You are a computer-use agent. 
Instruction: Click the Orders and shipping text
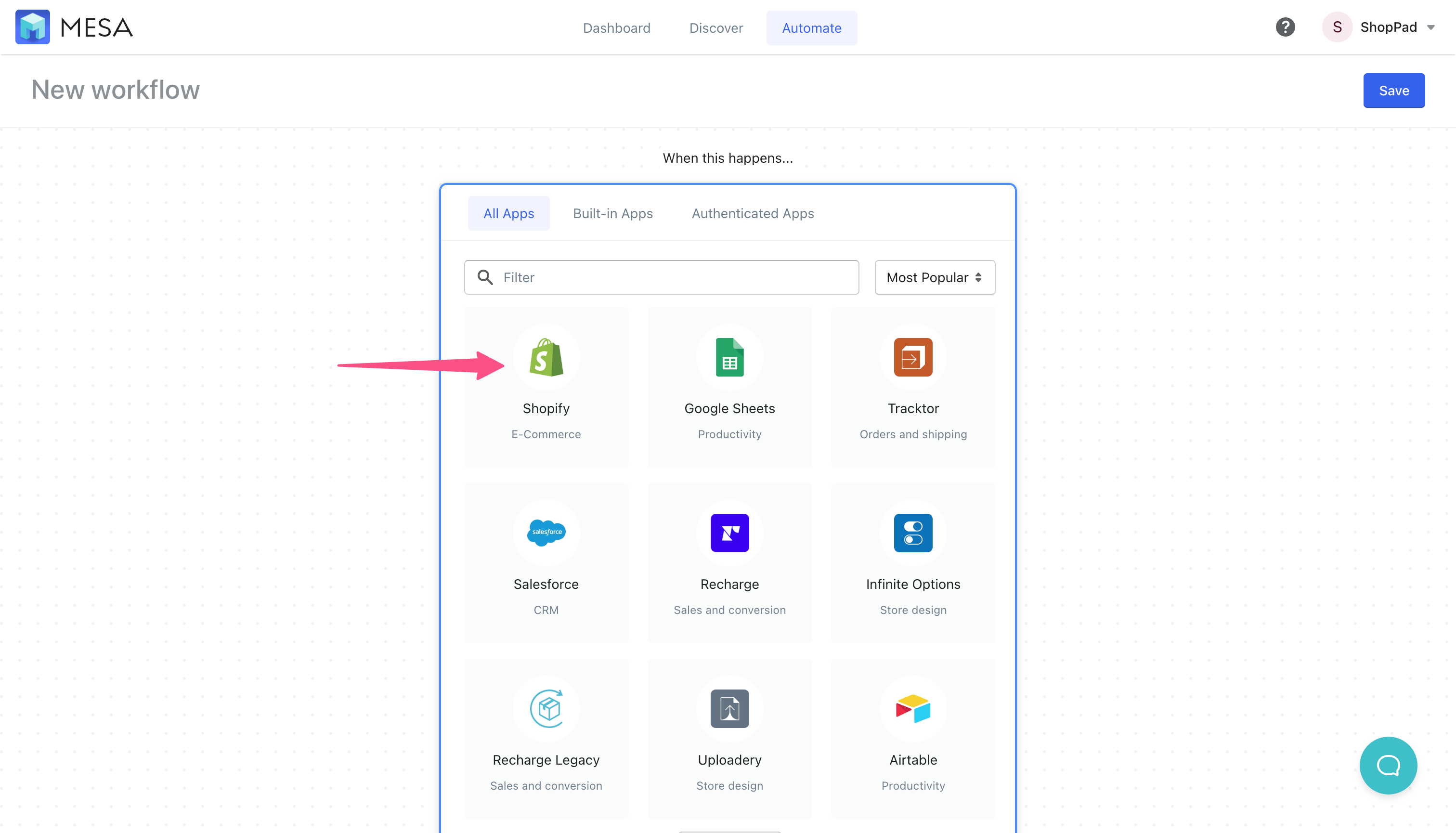pyautogui.click(x=913, y=434)
